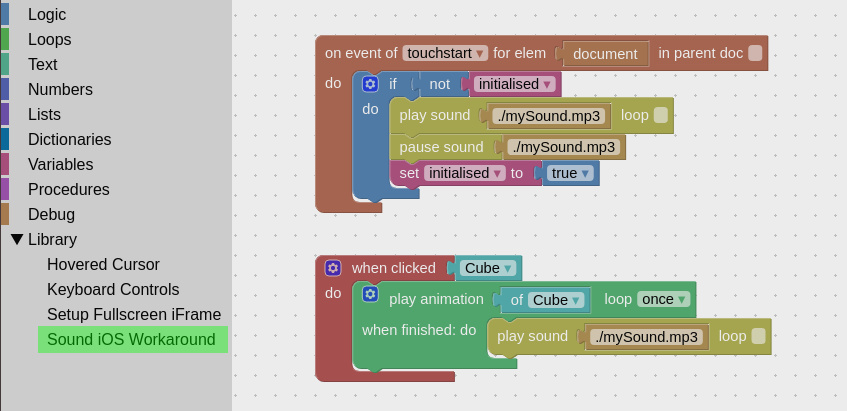
Task: Click the document text field in event block
Action: click(x=605, y=54)
